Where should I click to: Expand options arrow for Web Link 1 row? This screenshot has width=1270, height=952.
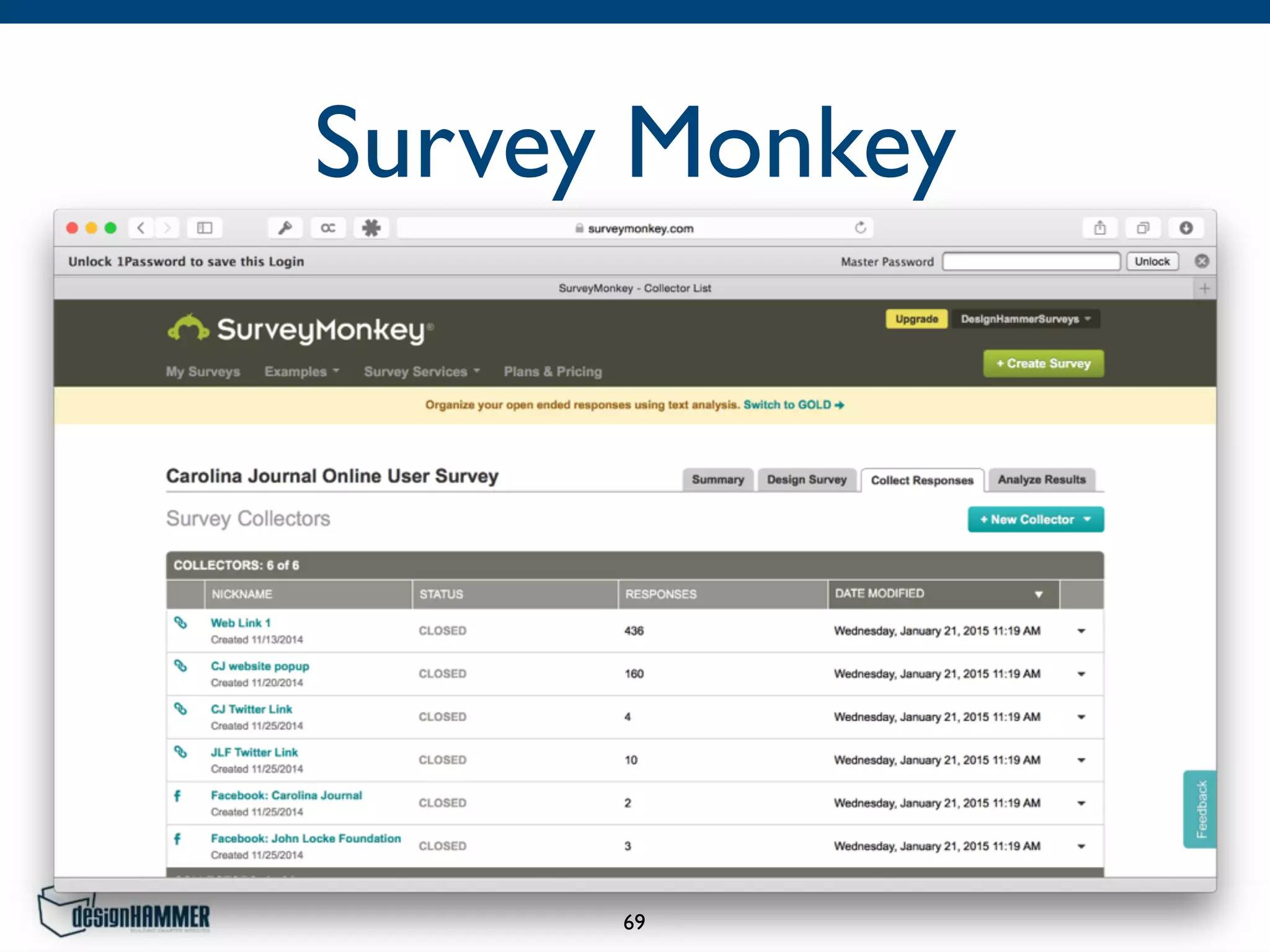click(x=1081, y=631)
